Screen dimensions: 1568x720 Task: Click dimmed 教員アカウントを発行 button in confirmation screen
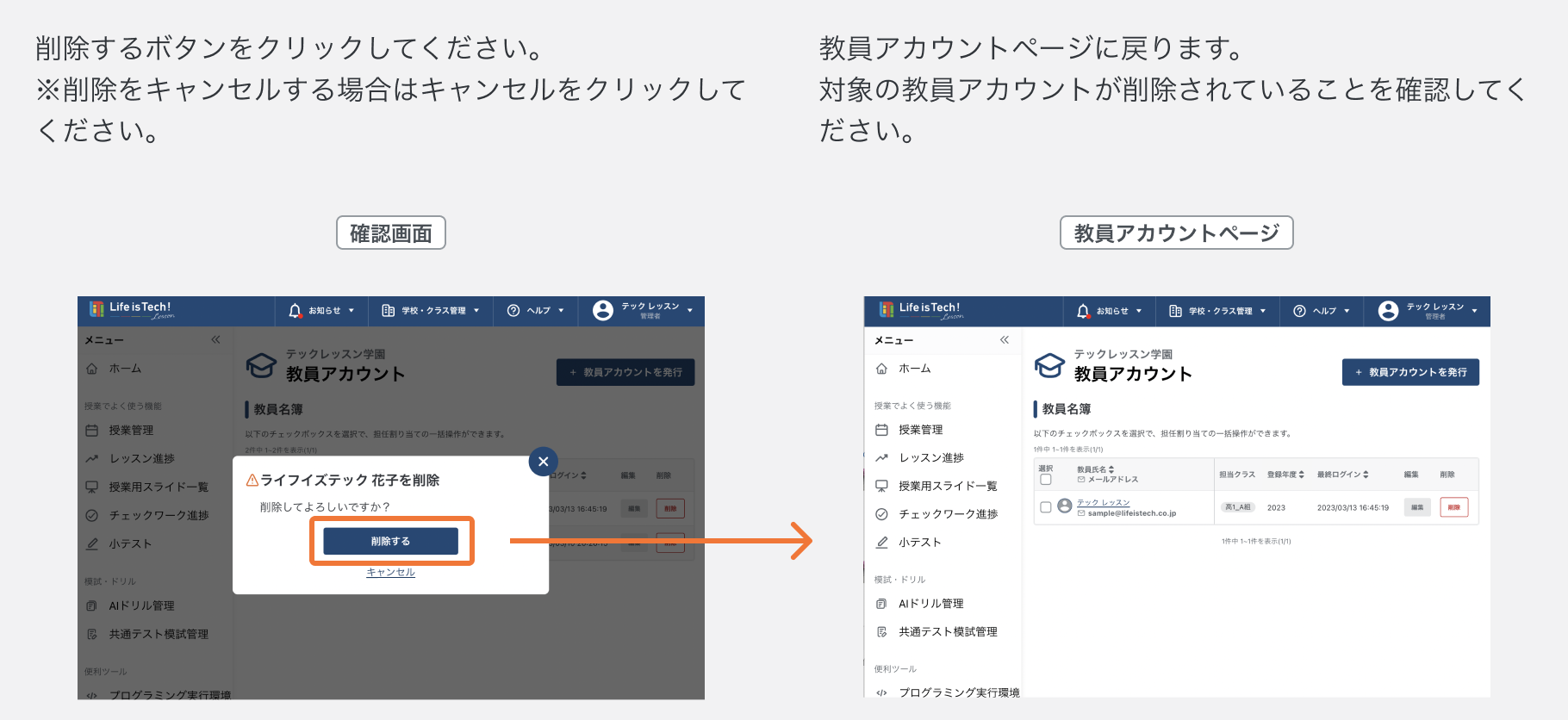click(625, 372)
